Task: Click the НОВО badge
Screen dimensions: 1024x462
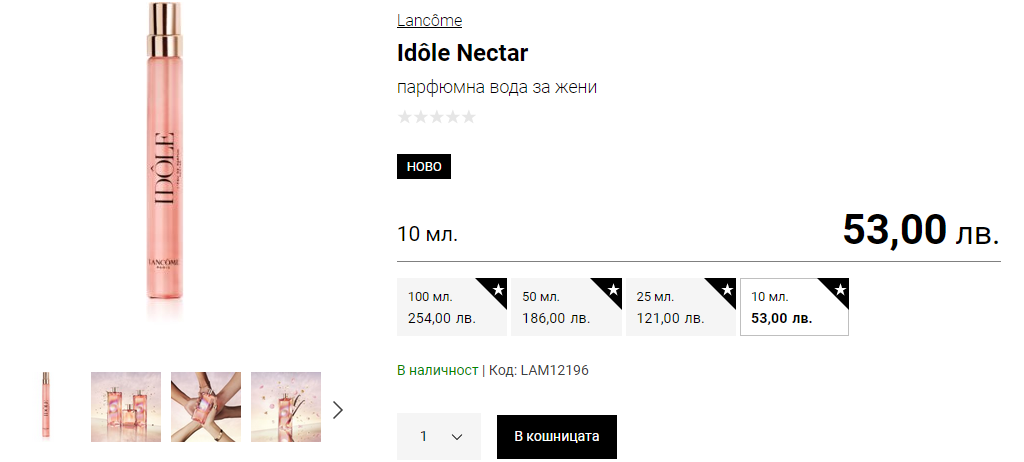Action: click(x=424, y=166)
